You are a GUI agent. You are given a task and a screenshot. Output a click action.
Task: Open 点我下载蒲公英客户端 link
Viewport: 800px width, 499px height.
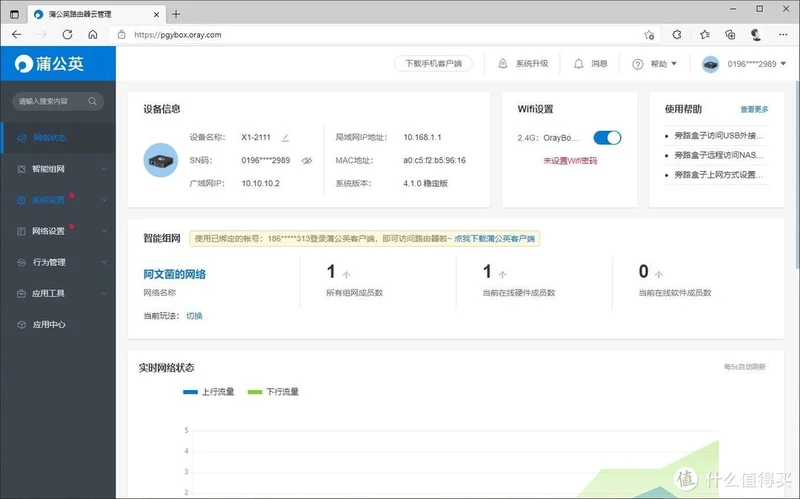pyautogui.click(x=494, y=238)
